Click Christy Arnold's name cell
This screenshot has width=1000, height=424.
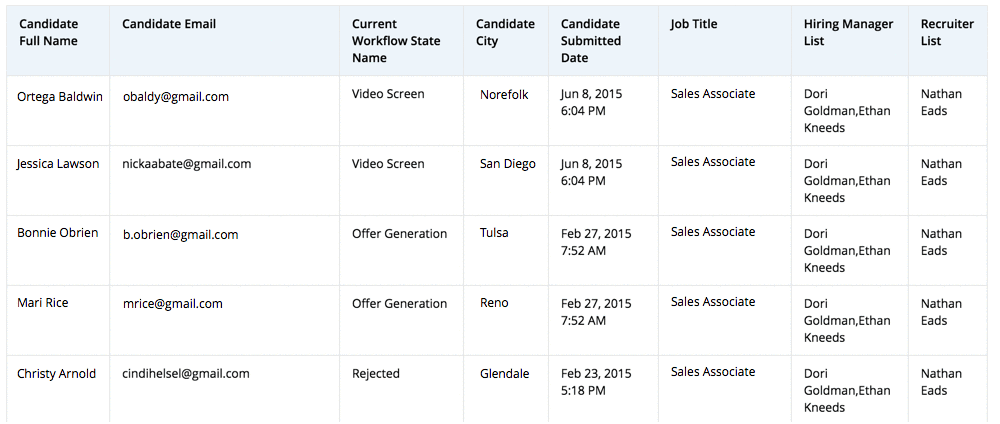[x=57, y=374]
